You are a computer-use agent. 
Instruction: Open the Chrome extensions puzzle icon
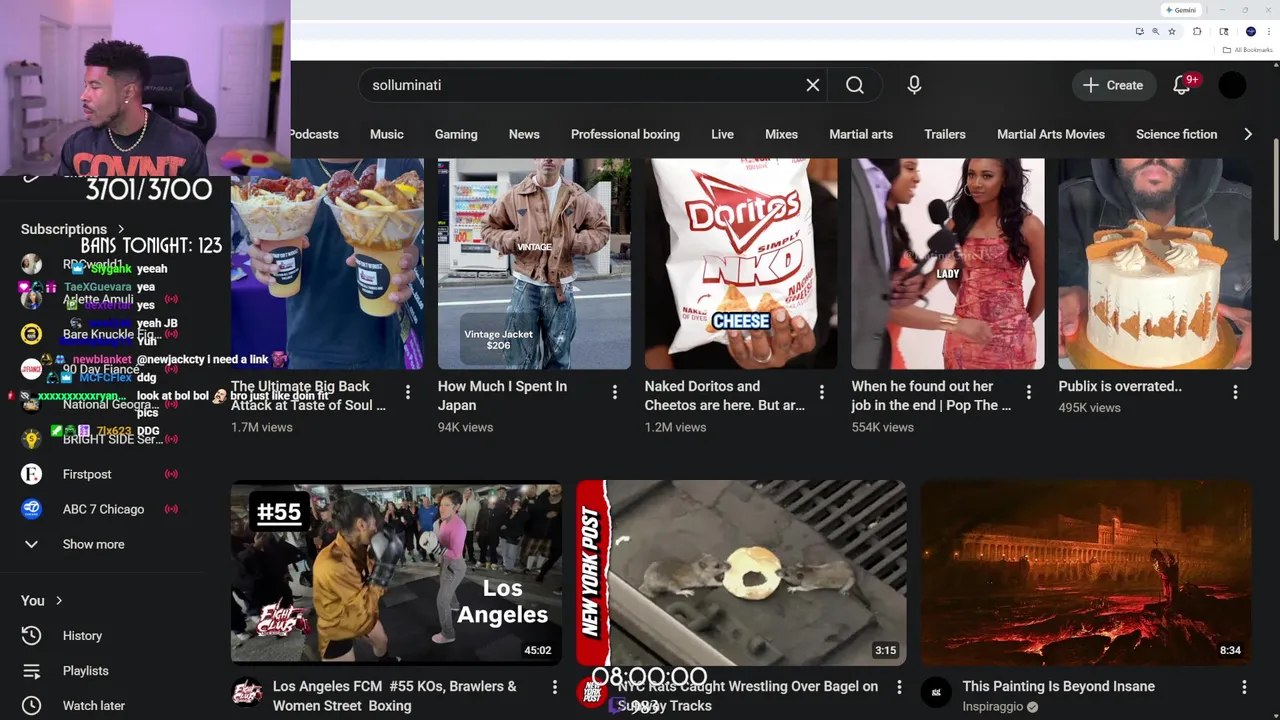coord(1197,32)
